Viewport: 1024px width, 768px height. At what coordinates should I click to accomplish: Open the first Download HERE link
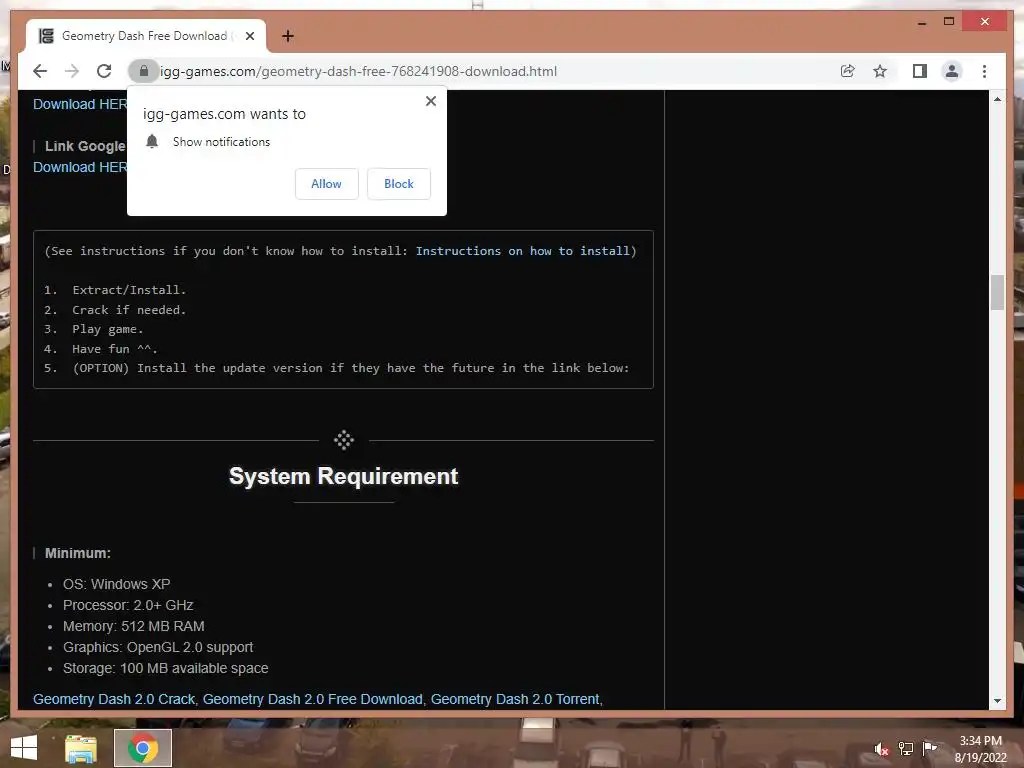tap(80, 104)
